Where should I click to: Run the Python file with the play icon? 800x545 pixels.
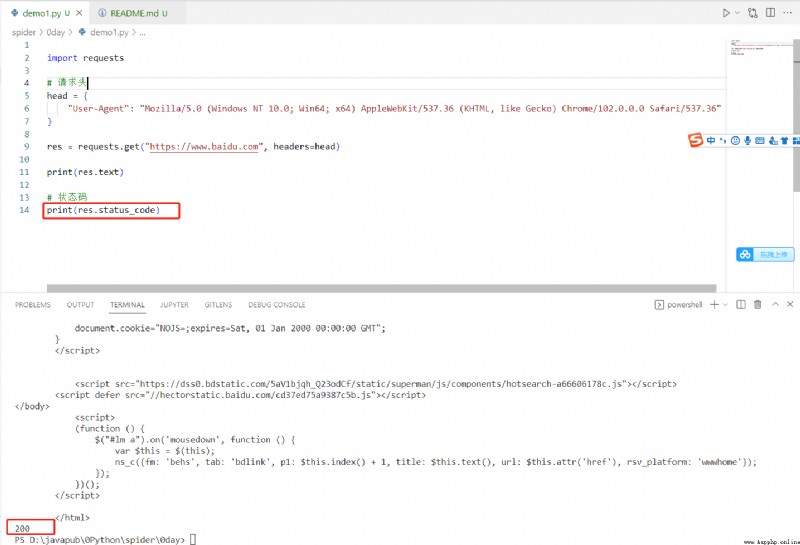[x=726, y=13]
